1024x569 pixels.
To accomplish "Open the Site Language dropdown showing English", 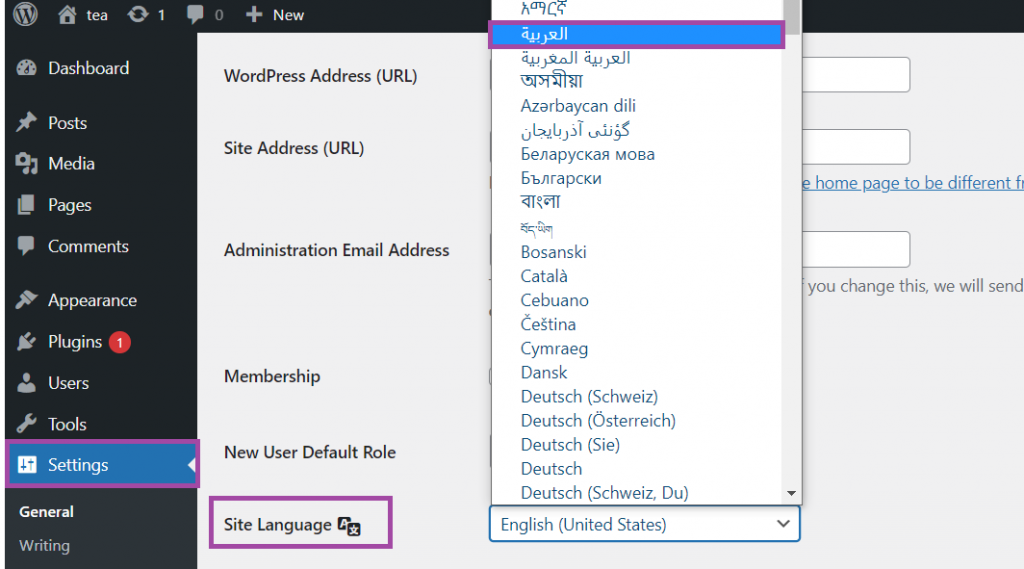I will (x=645, y=524).
